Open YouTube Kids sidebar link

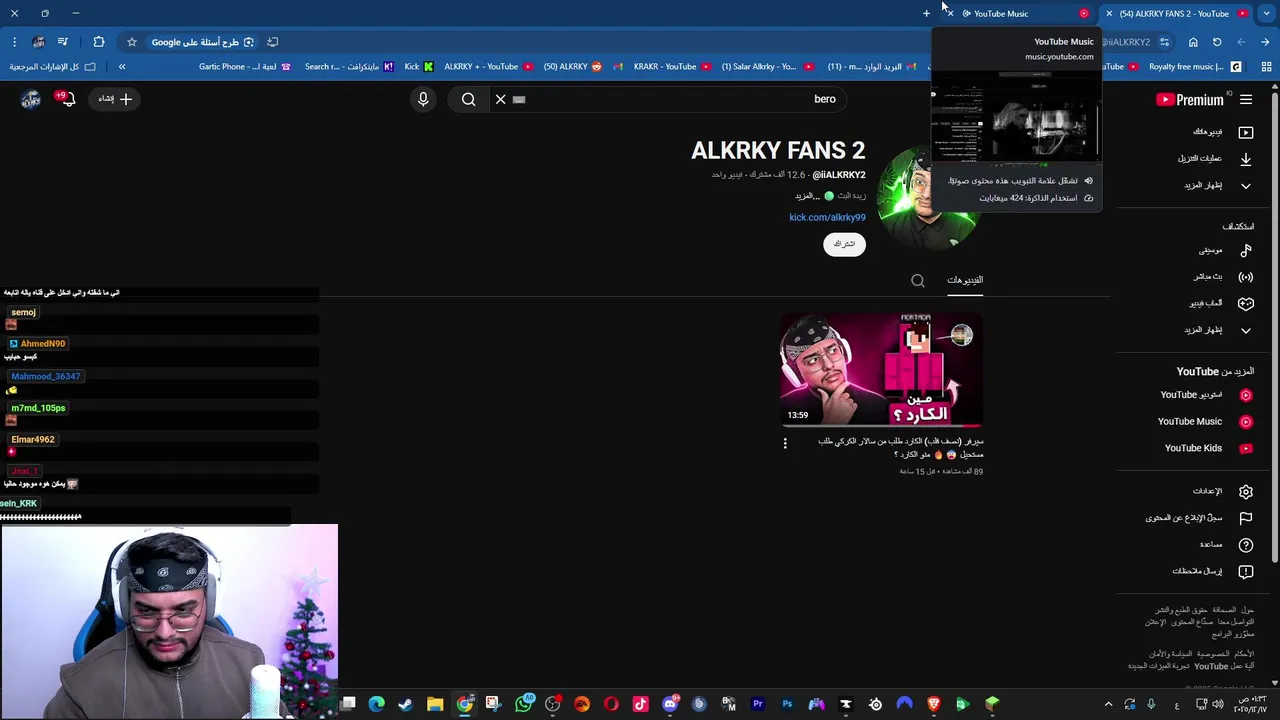(1208, 448)
